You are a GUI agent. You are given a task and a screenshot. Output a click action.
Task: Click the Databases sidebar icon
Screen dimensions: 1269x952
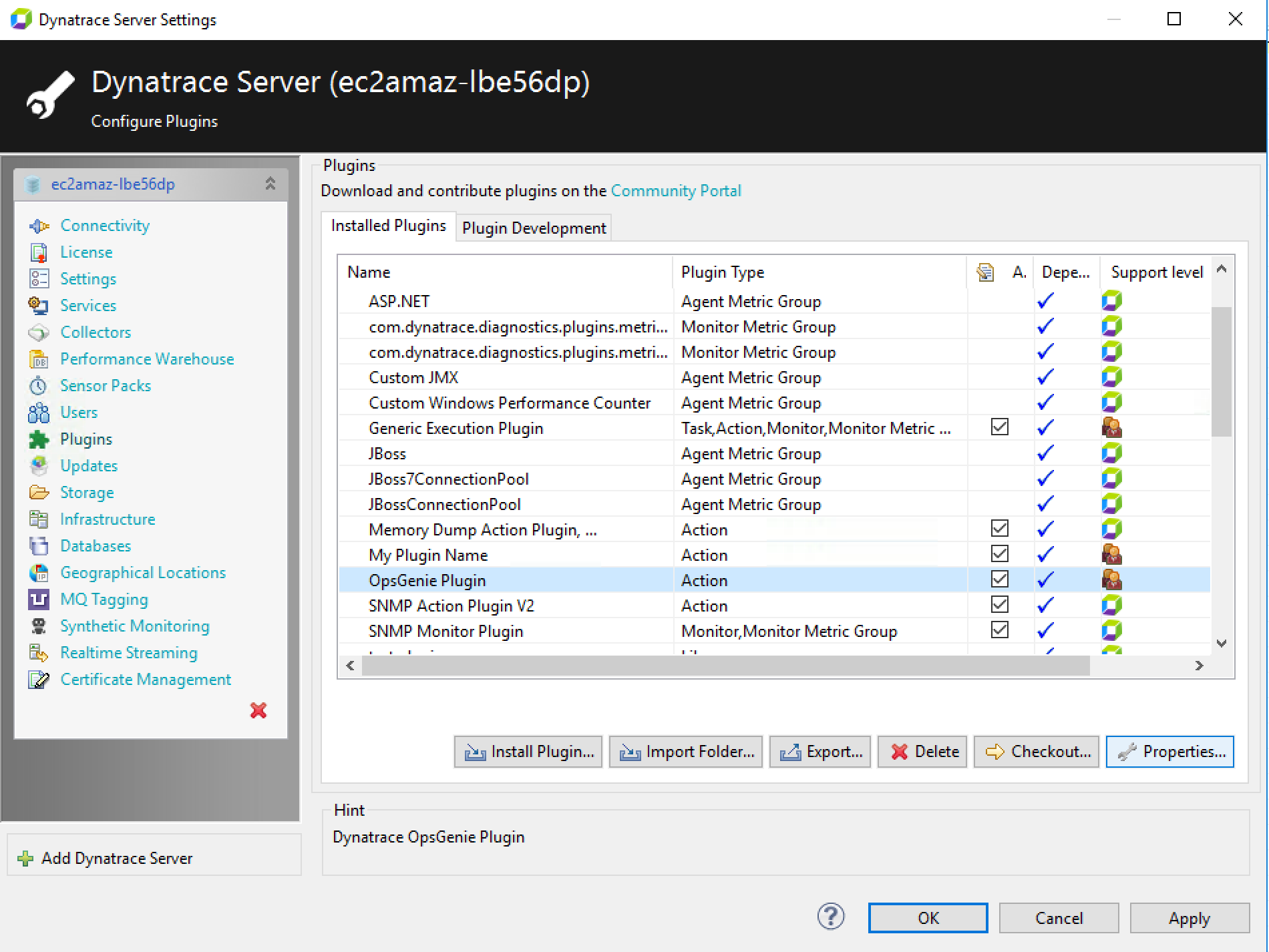(x=39, y=546)
